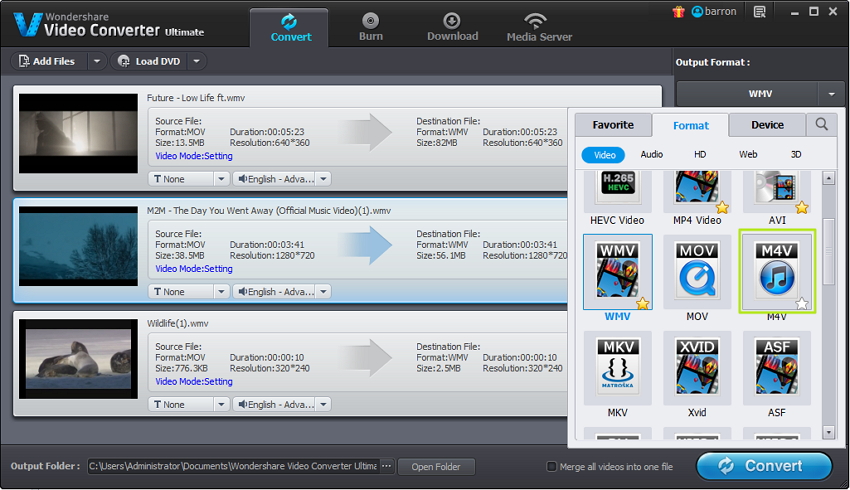Viewport: 850px width, 490px height.
Task: Expand the Add Files dropdown arrow
Action: click(x=96, y=61)
